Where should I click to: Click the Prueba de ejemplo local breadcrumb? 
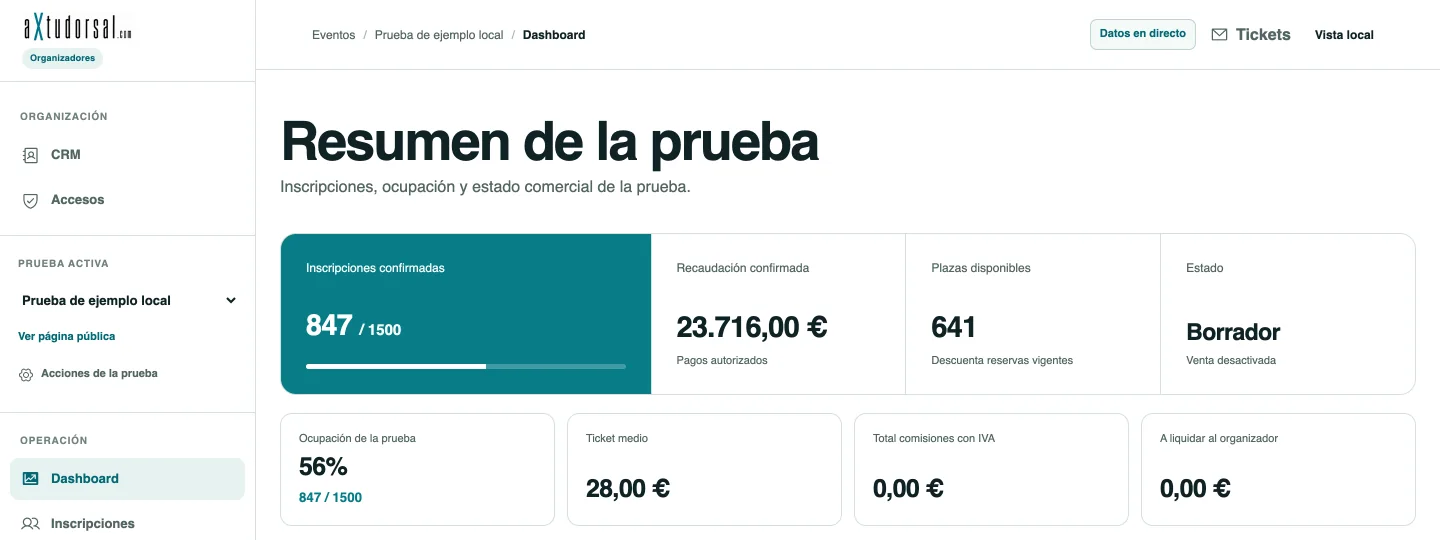point(439,35)
